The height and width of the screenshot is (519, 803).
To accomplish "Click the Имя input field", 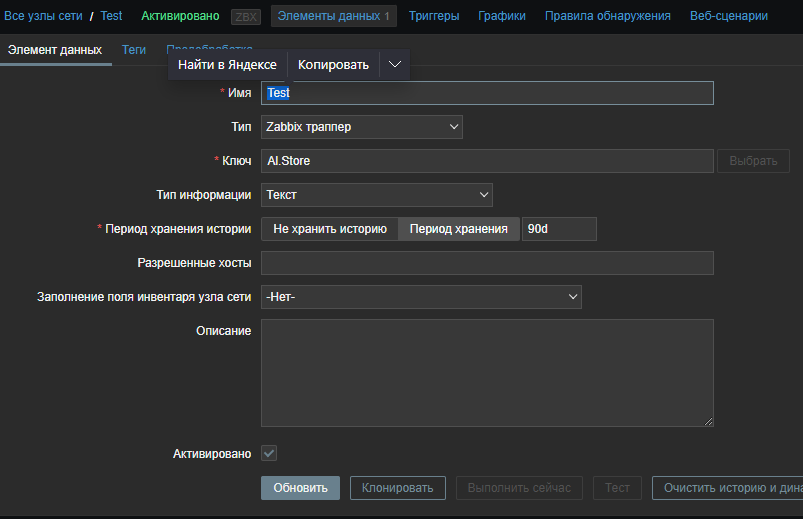I will pyautogui.click(x=487, y=93).
